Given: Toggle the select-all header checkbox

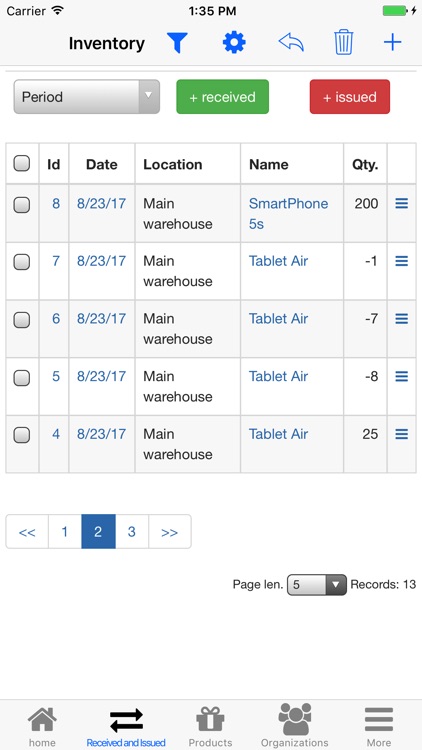Looking at the screenshot, I should click(x=22, y=164).
